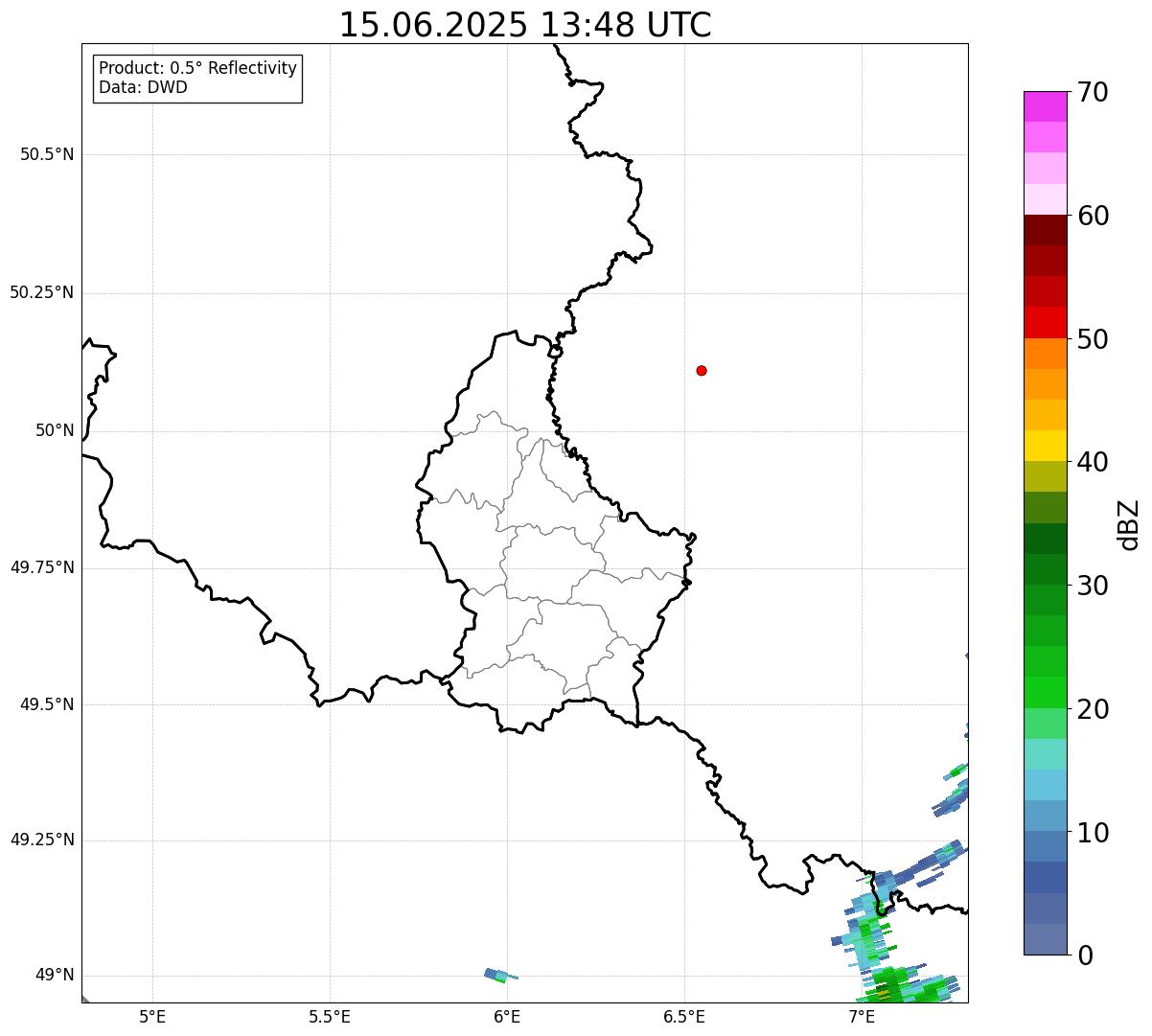Click the magenta top colorbar segment

pyautogui.click(x=1045, y=106)
